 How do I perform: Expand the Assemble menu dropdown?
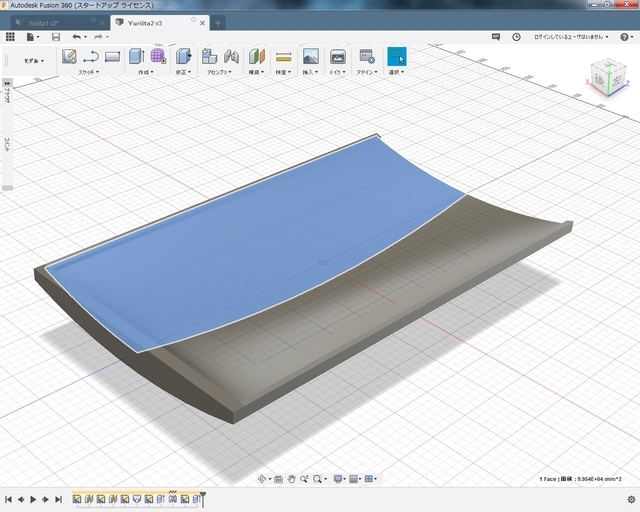point(219,72)
